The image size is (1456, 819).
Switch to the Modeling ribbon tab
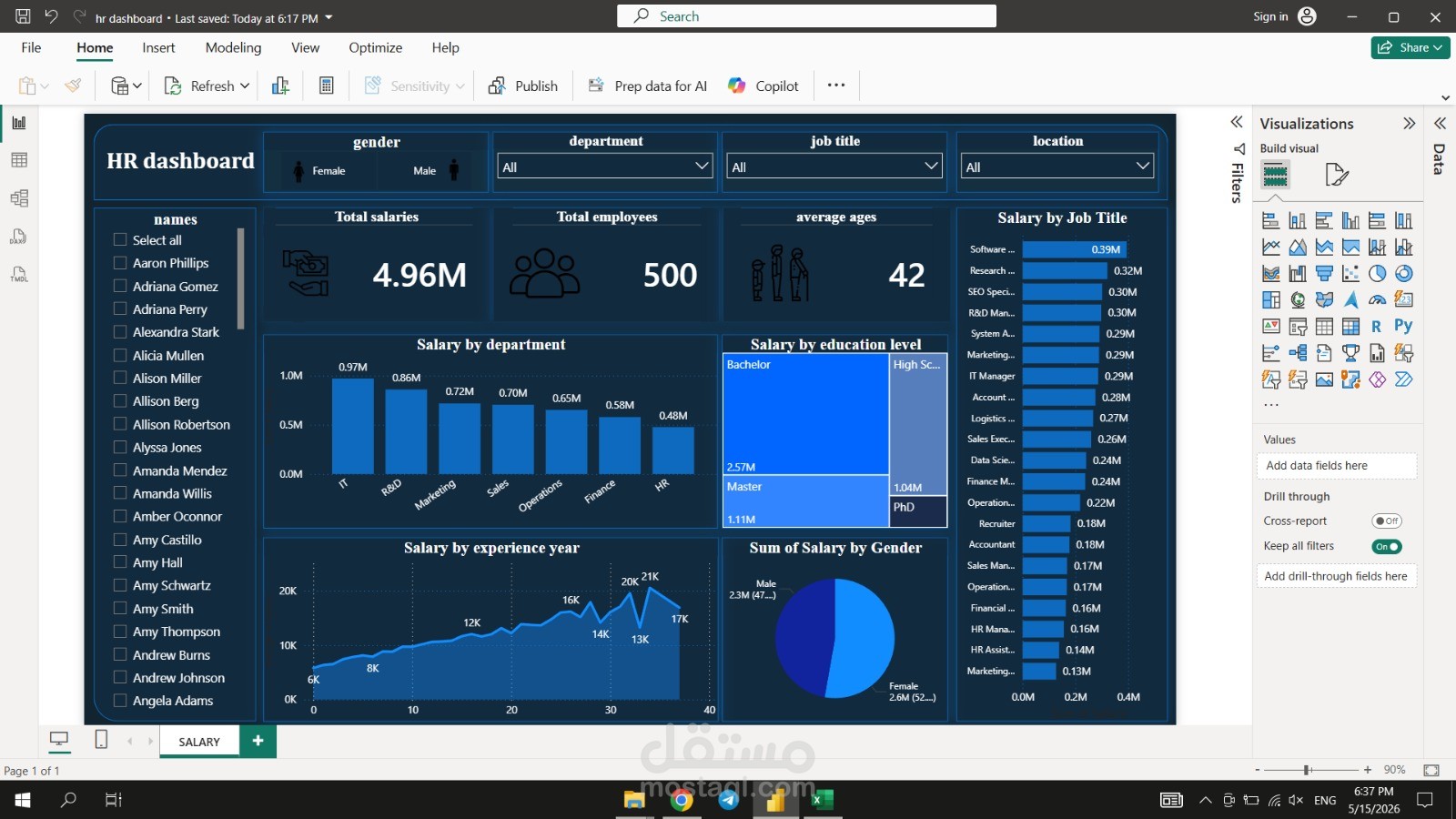pos(233,47)
